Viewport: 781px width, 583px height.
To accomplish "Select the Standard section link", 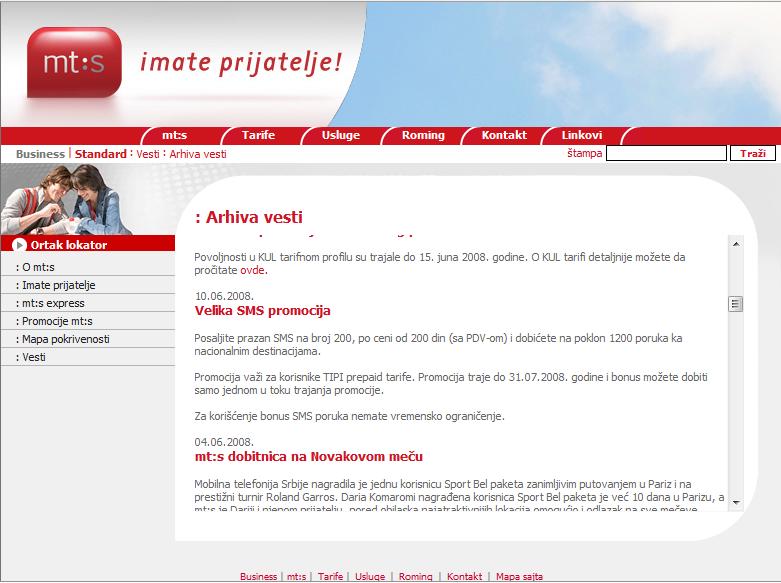I will [101, 154].
